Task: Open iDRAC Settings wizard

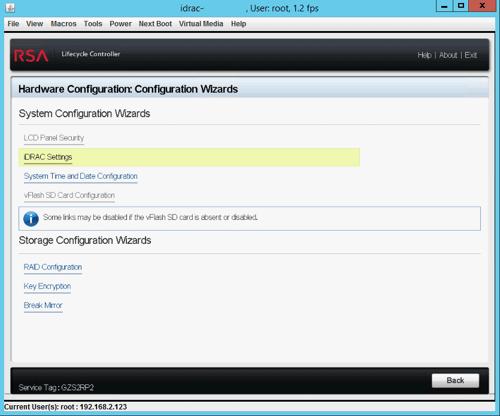Action: coord(48,157)
